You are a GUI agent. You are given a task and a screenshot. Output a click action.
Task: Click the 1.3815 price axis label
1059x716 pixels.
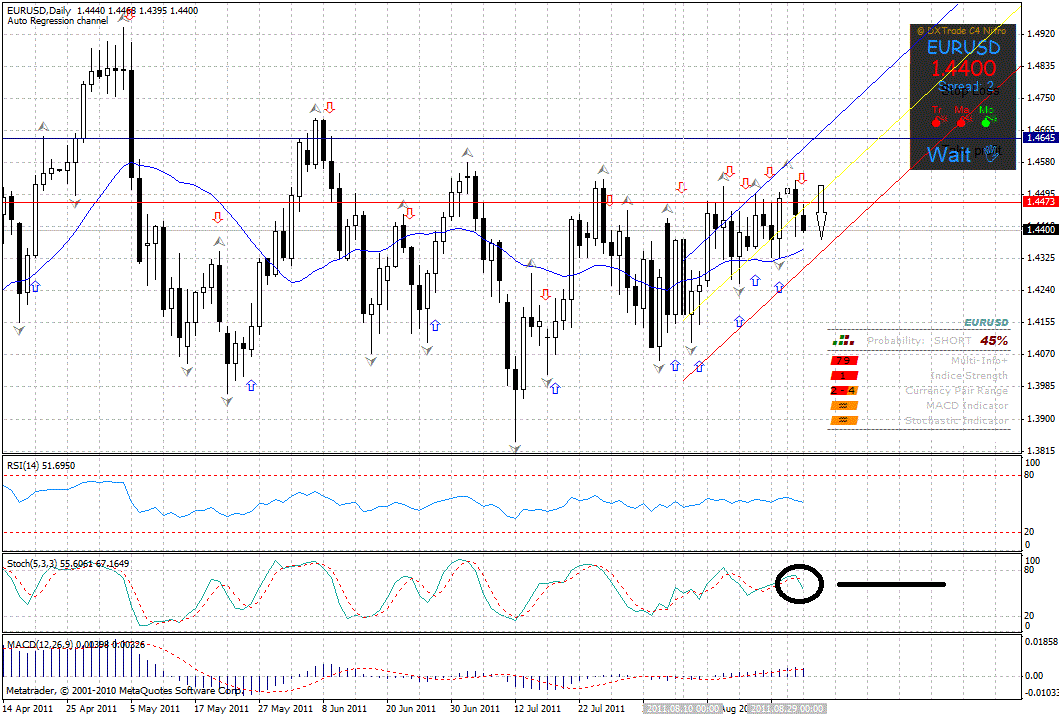click(1040, 450)
